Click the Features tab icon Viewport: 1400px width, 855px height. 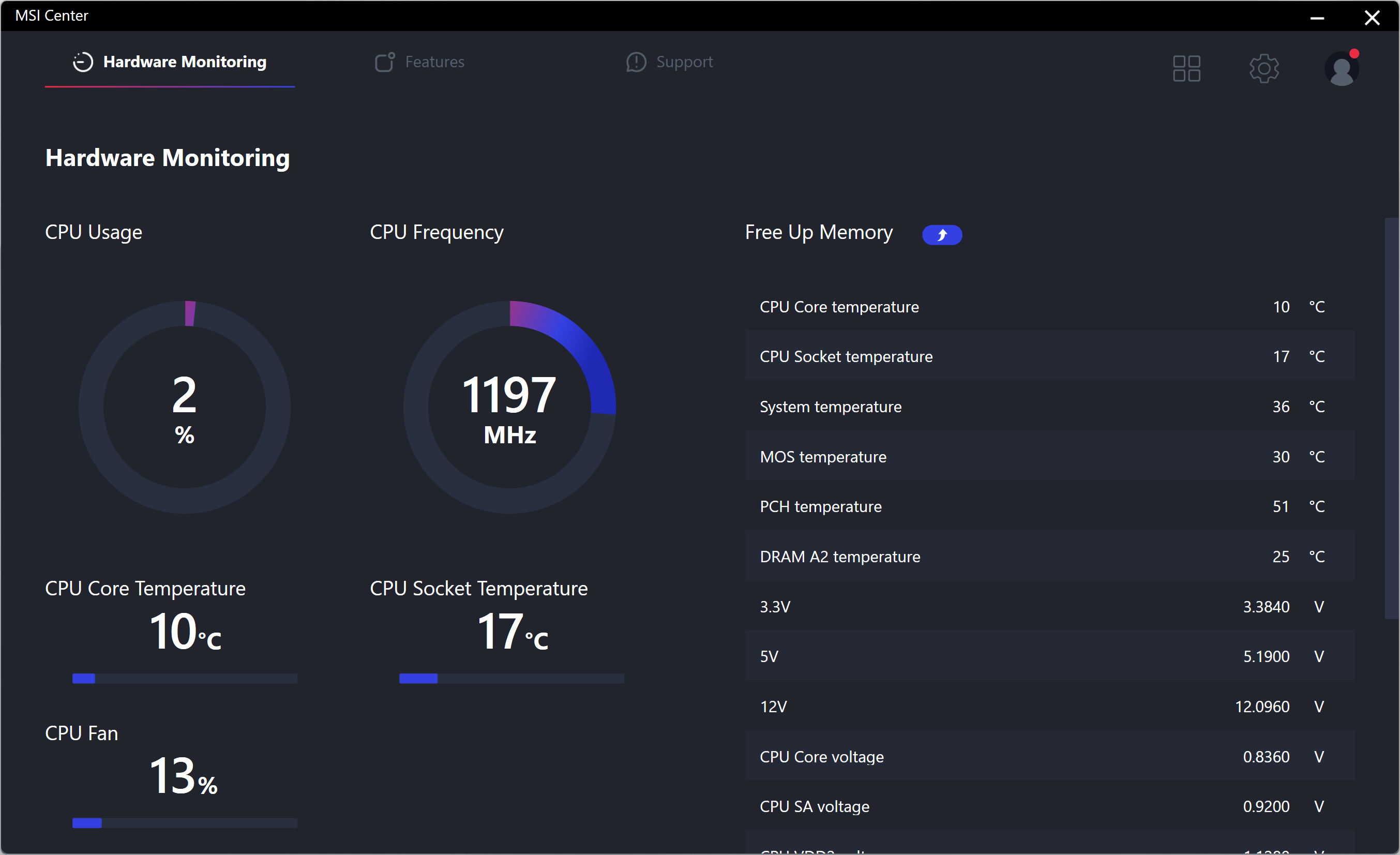(x=385, y=62)
